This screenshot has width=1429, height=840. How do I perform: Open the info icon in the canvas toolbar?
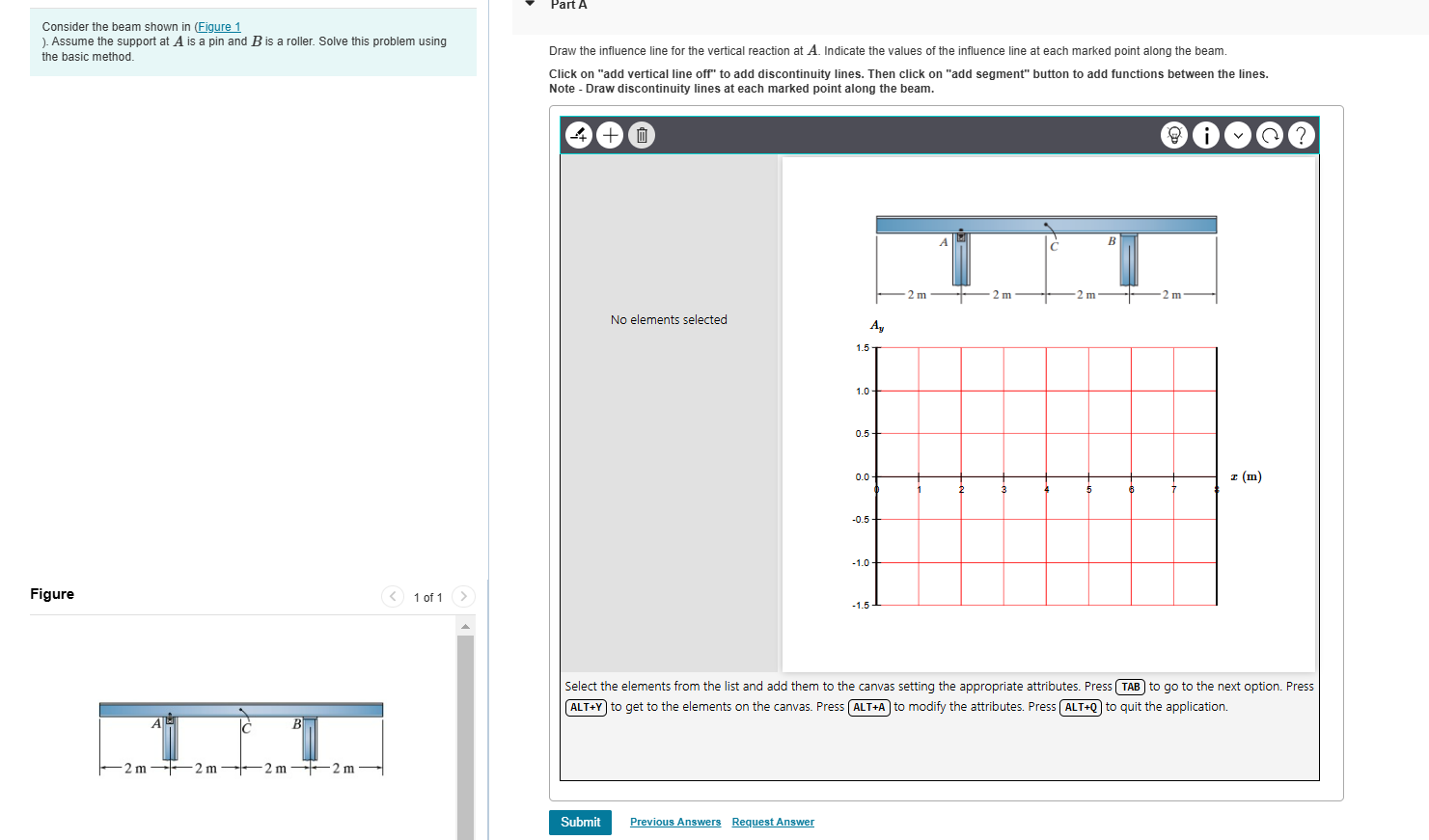1205,135
